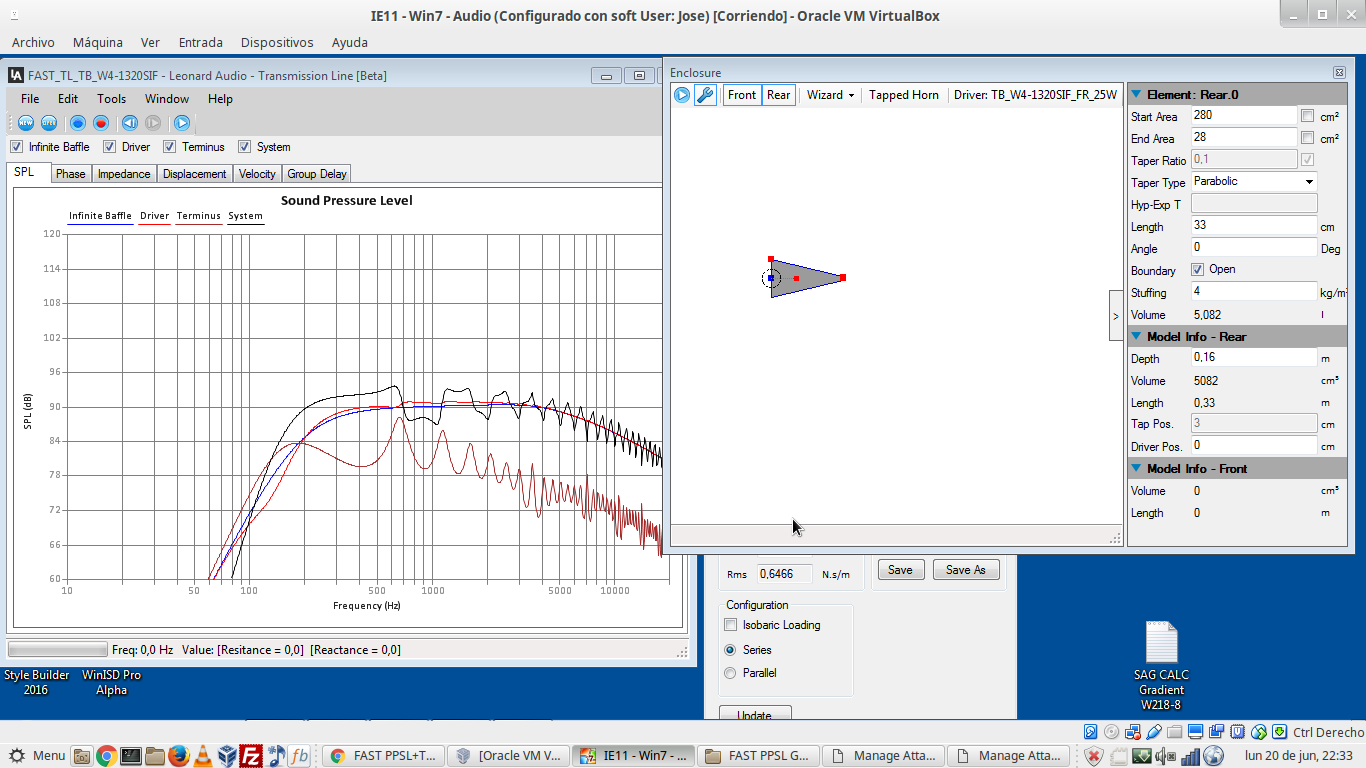Open the Wizard dropdown menu
Image resolution: width=1366 pixels, height=768 pixels.
[x=830, y=95]
